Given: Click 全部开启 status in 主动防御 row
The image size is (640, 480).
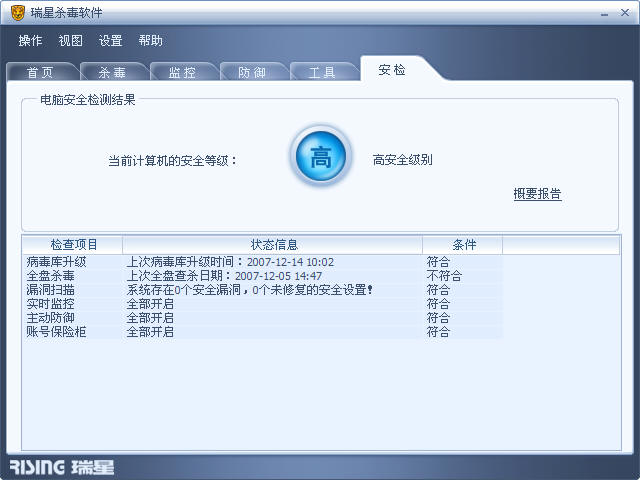Looking at the screenshot, I should pyautogui.click(x=150, y=318).
